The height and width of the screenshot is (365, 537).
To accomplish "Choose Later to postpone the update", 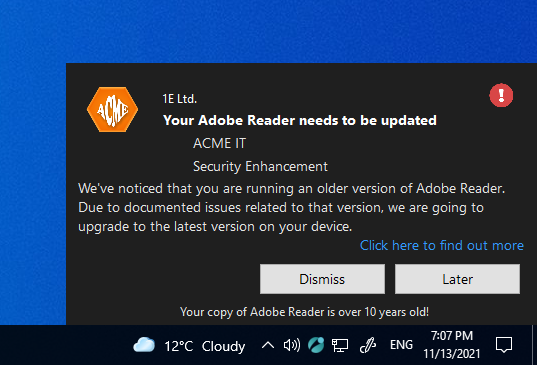I will point(457,279).
